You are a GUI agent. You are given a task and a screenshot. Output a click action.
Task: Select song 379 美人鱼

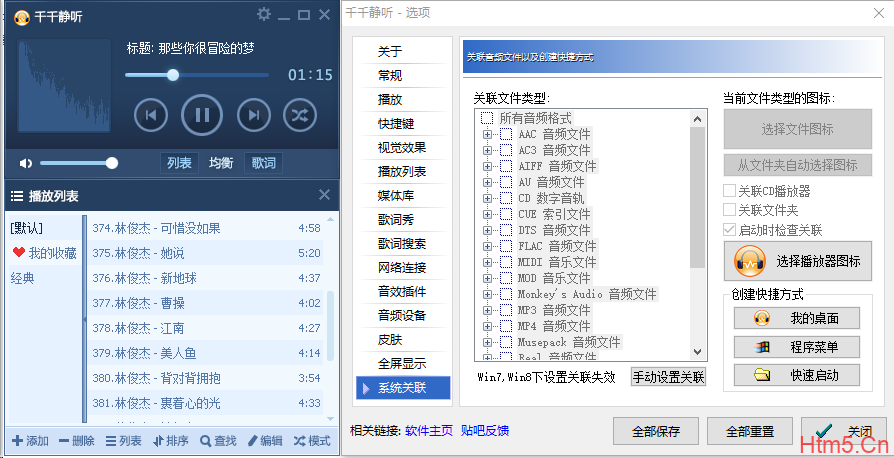point(206,353)
